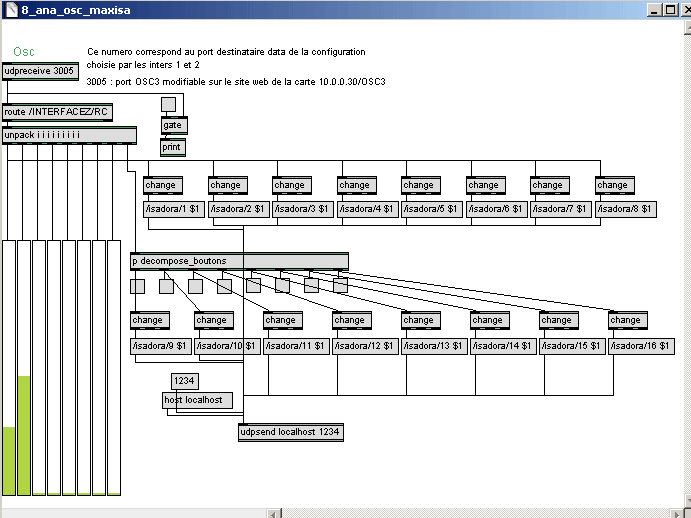Trigger the host localhost message box

197,400
